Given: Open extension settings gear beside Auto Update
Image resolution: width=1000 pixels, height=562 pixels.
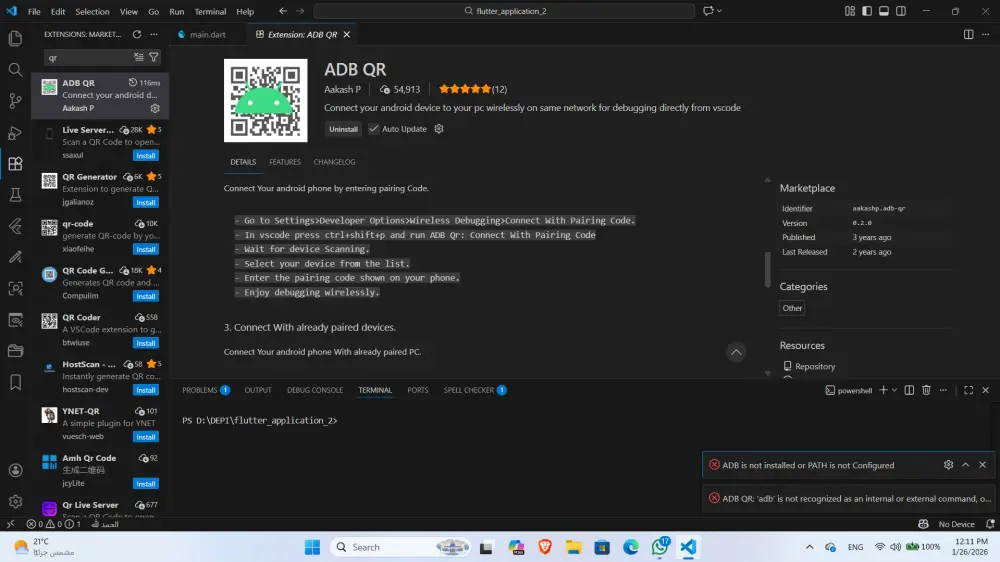Looking at the screenshot, I should coord(439,129).
